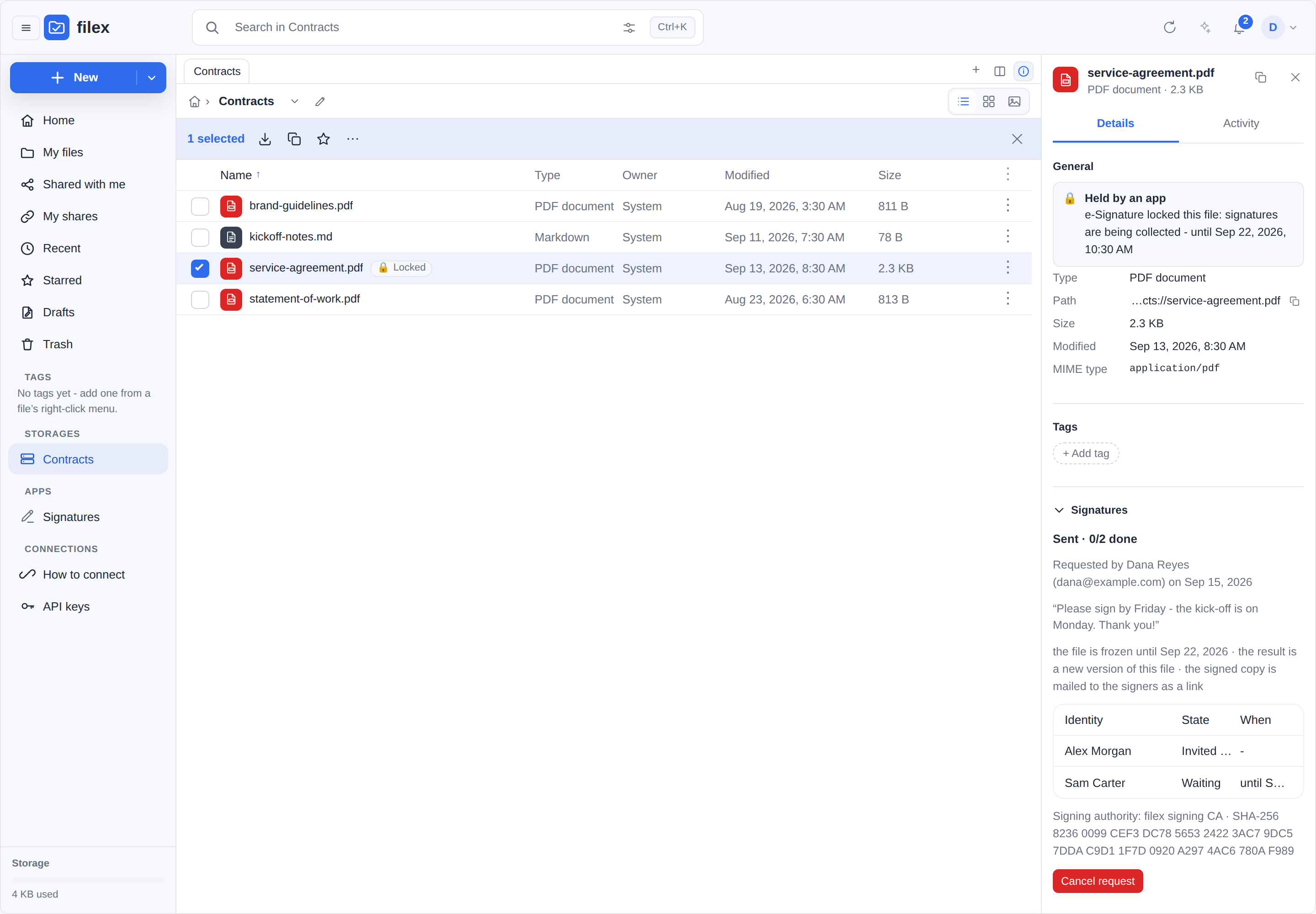Edit the Contracts path with pencil icon

[320, 102]
